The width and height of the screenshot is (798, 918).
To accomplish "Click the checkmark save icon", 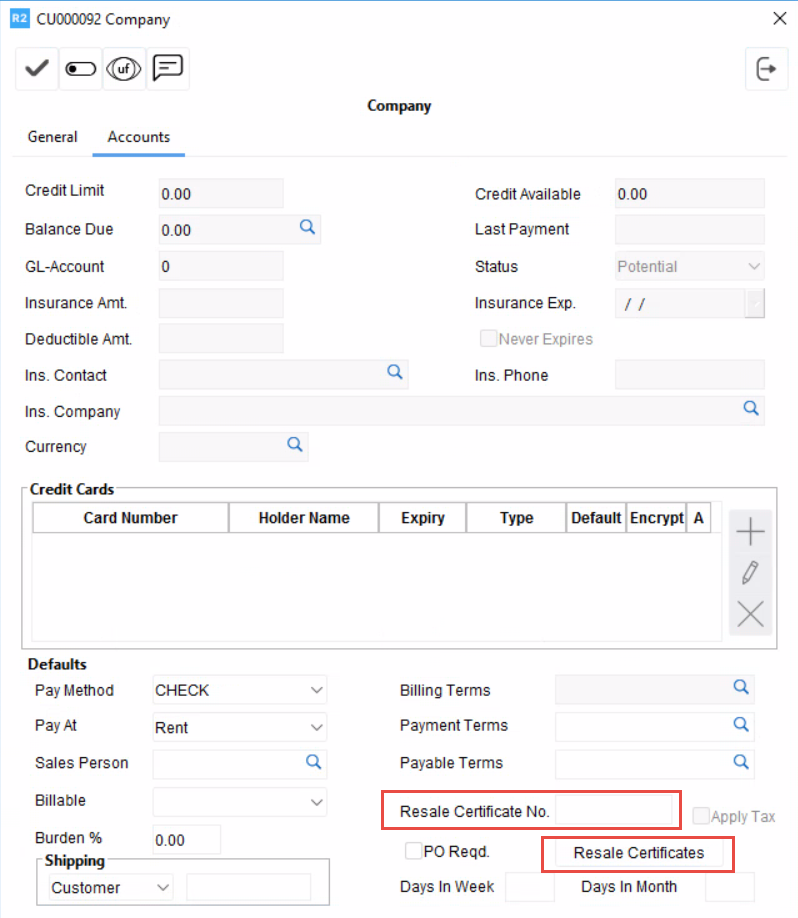I will coord(37,69).
